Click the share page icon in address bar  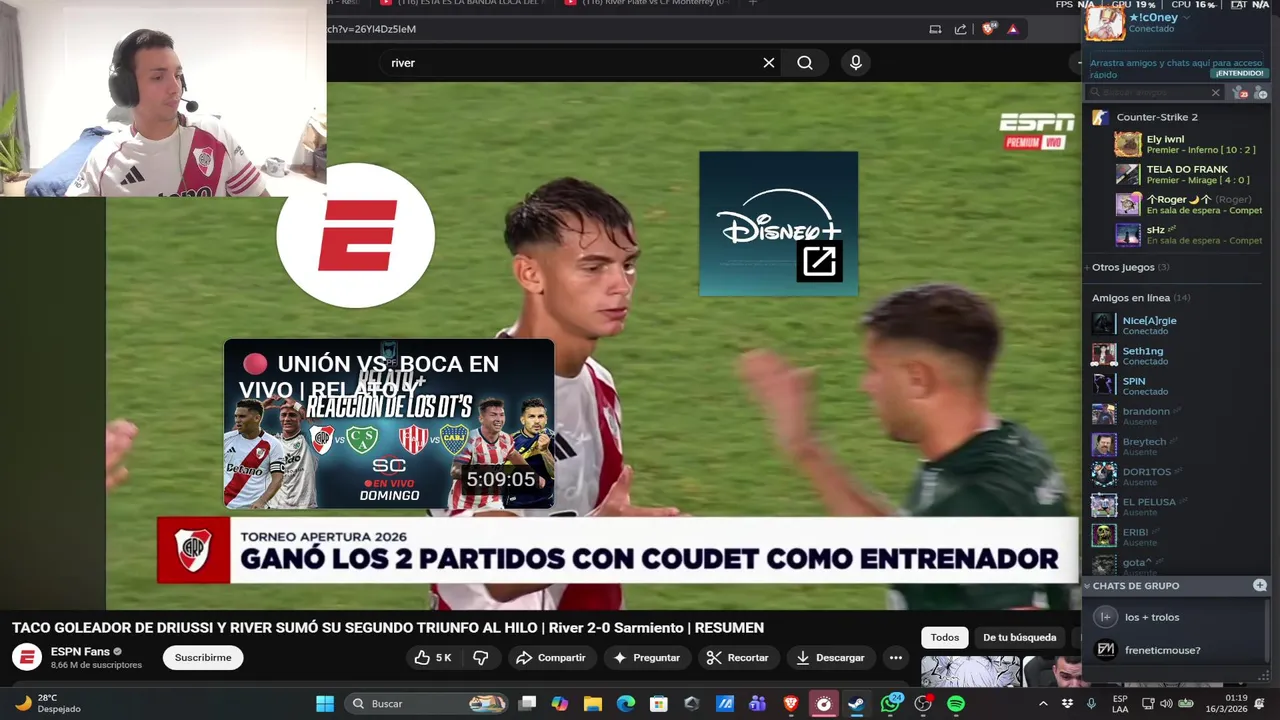coord(961,29)
